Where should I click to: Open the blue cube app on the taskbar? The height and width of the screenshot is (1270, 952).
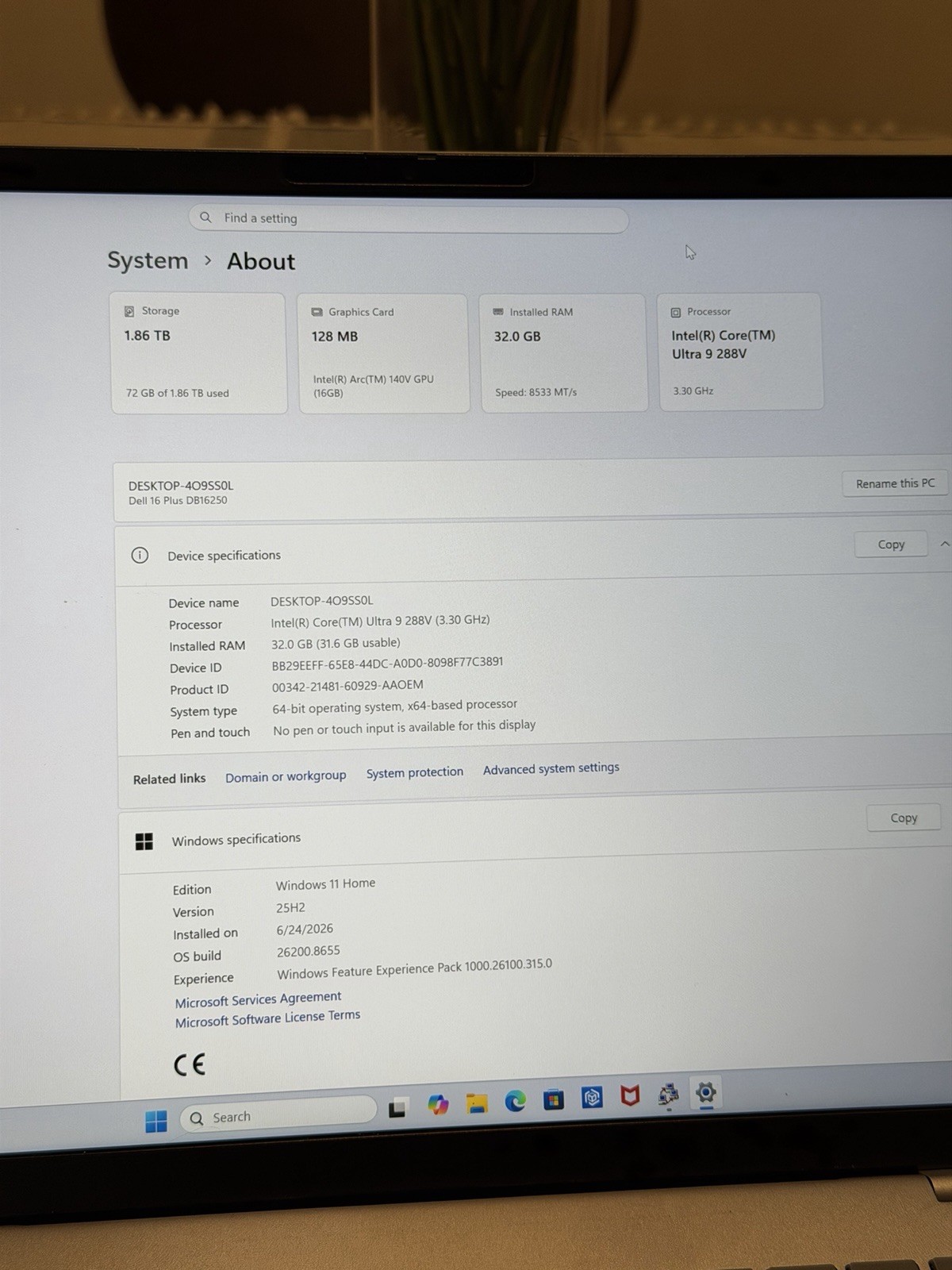pyautogui.click(x=592, y=1098)
